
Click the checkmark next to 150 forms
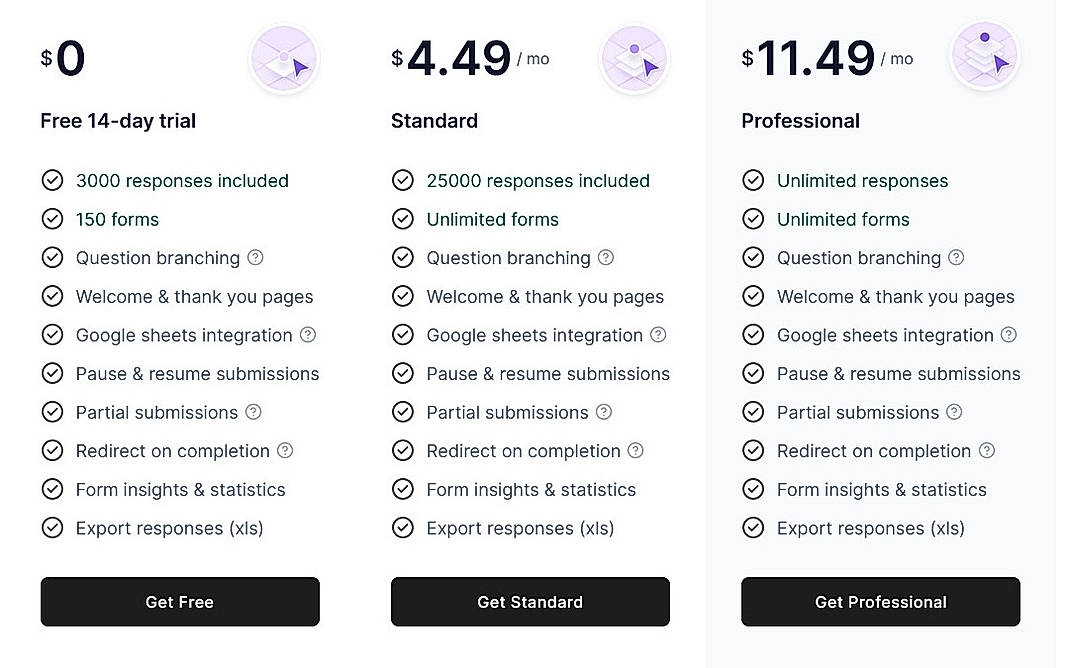[52, 219]
